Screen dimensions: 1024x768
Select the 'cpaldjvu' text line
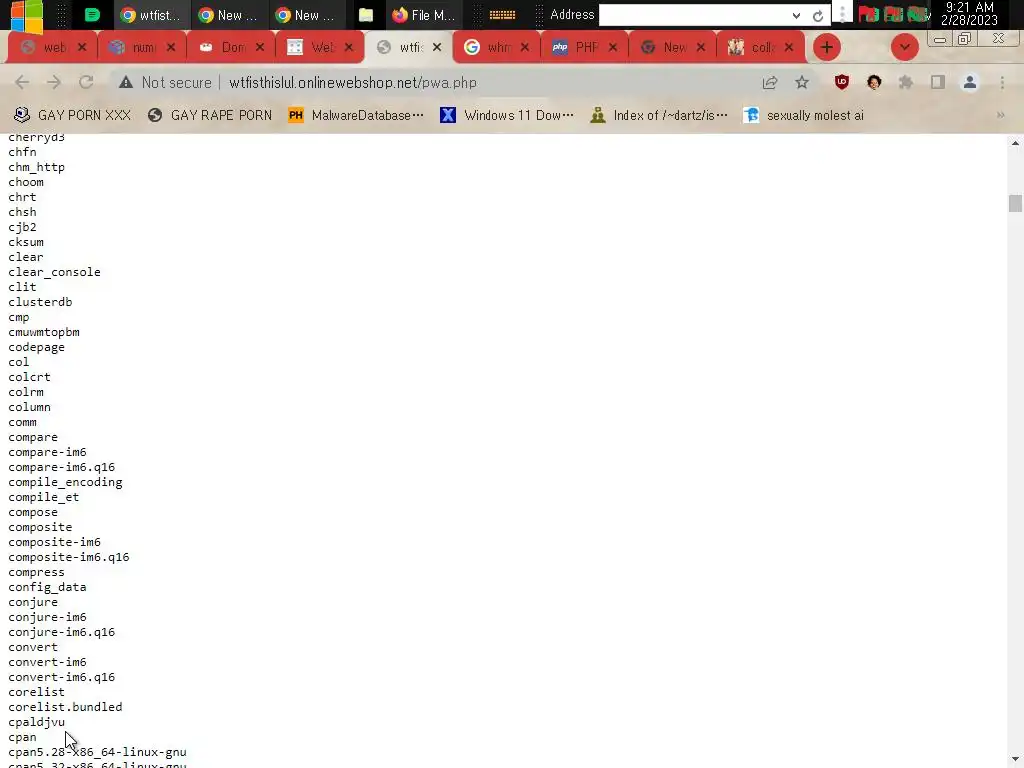37,722
